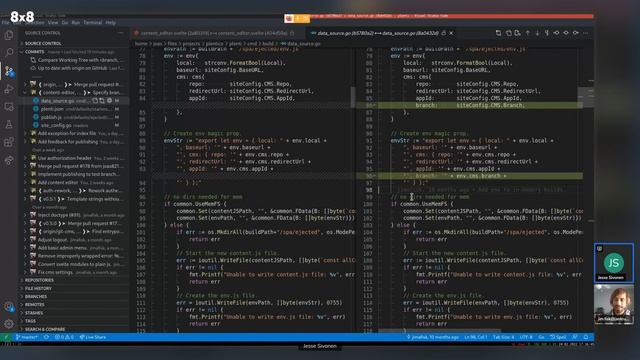Click the synchronize changes icon in status bar
The height and width of the screenshot is (360, 640).
[46, 337]
